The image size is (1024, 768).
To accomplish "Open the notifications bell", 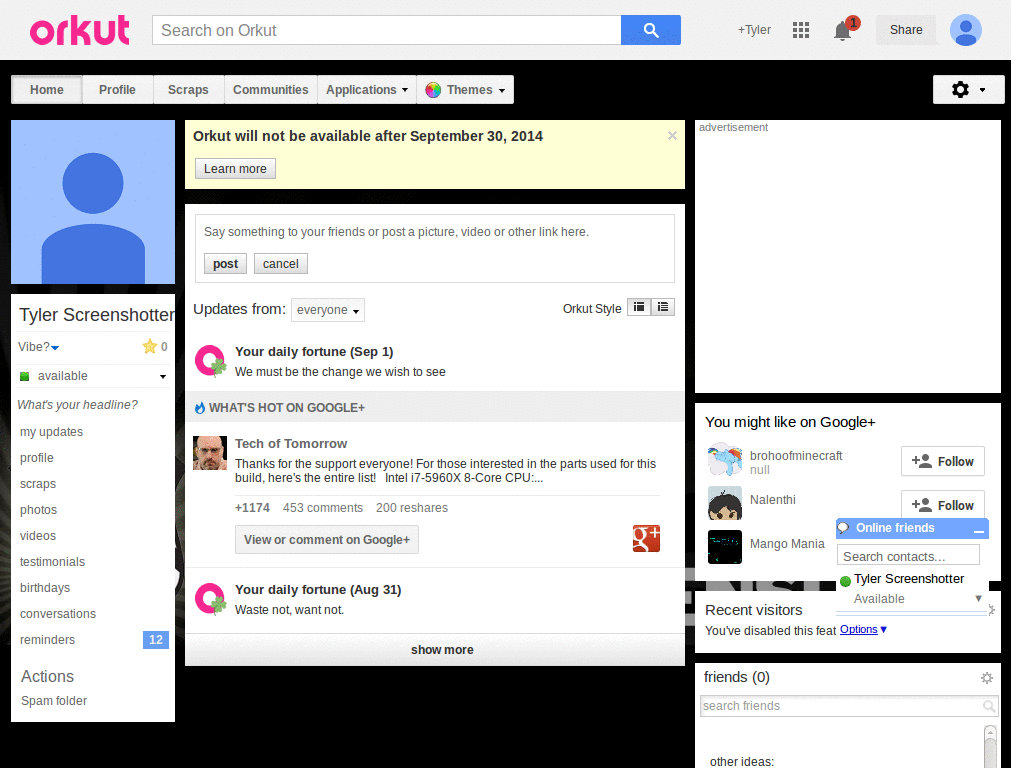I will (x=843, y=30).
